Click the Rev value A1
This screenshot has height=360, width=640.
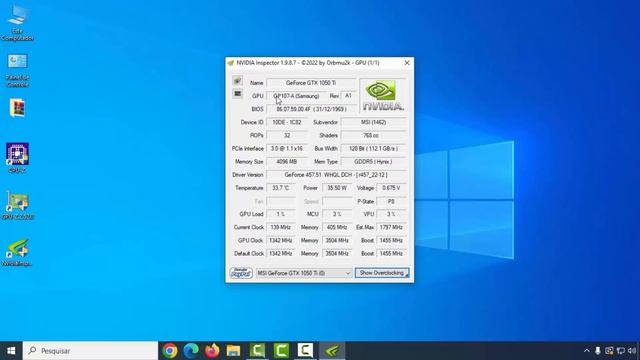point(348,96)
